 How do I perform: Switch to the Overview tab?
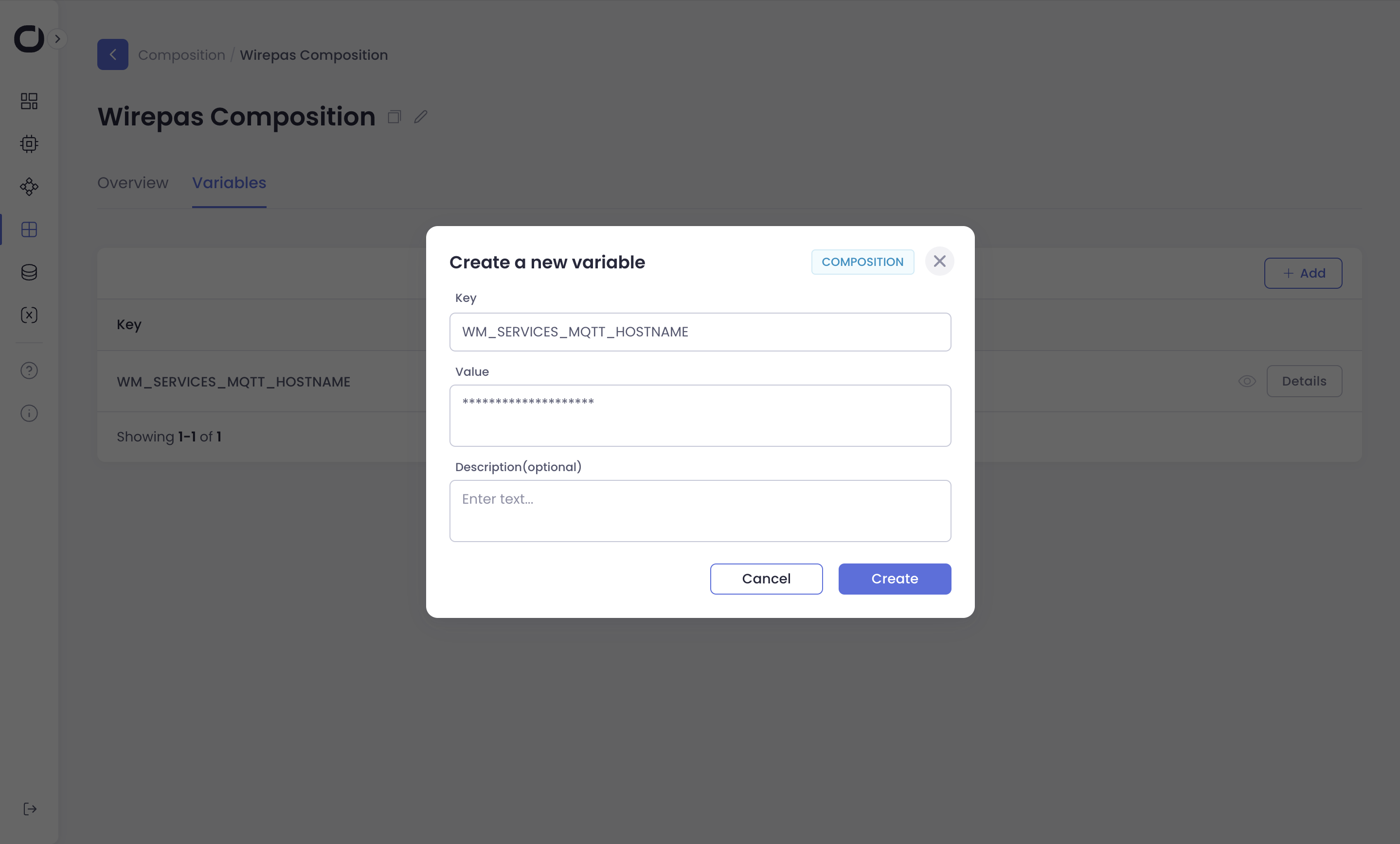pos(132,183)
